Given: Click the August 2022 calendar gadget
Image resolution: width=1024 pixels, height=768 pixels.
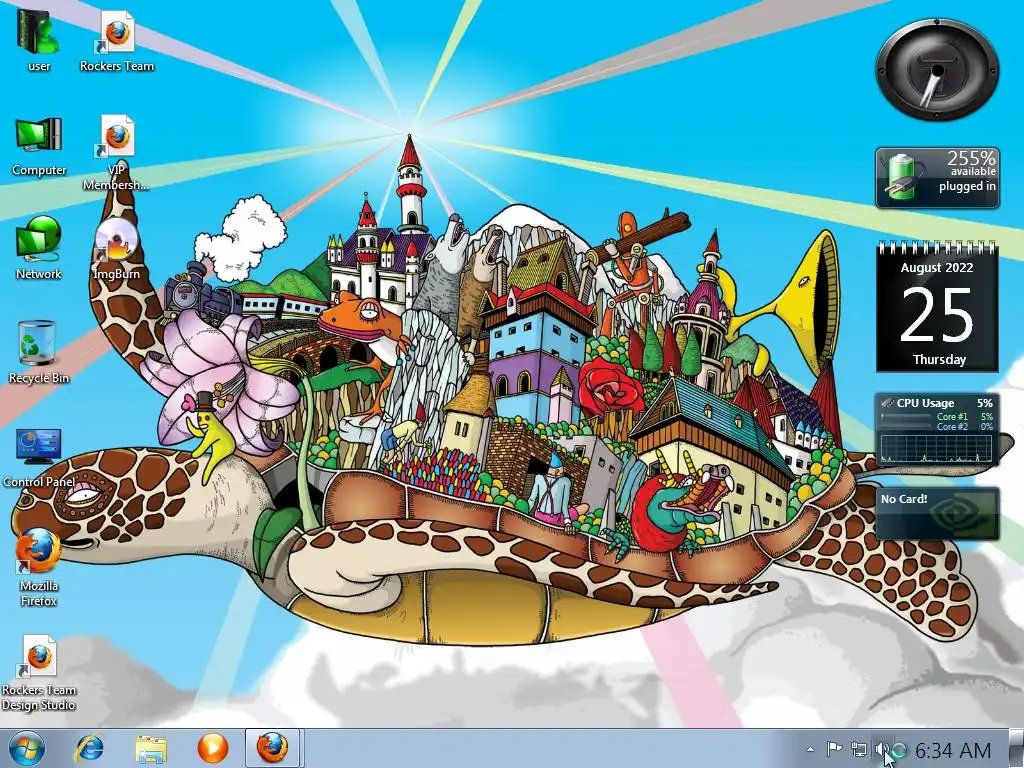Looking at the screenshot, I should point(937,307).
